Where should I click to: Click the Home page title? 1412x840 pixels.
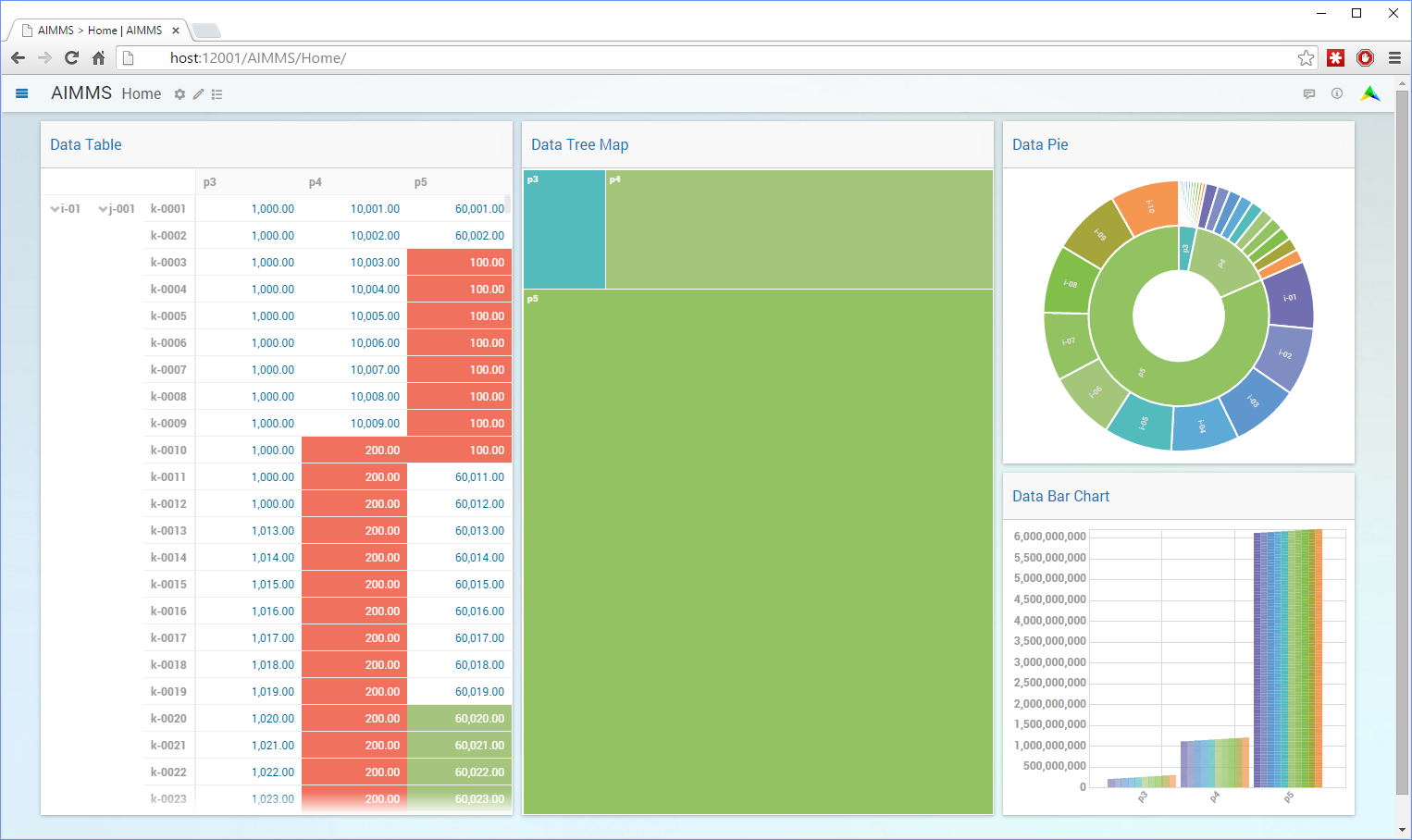click(142, 93)
